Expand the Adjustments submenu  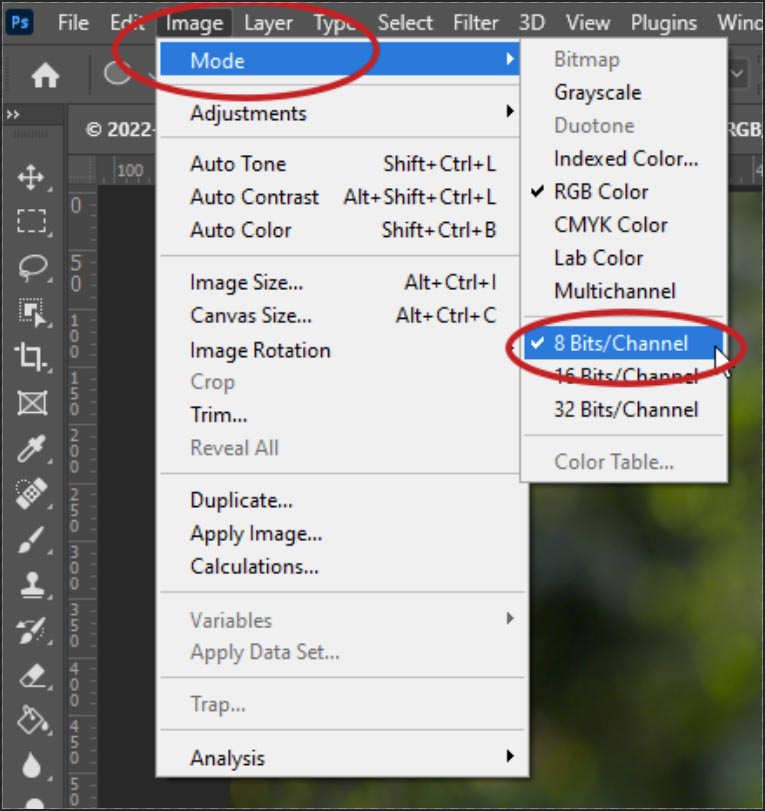tap(247, 114)
